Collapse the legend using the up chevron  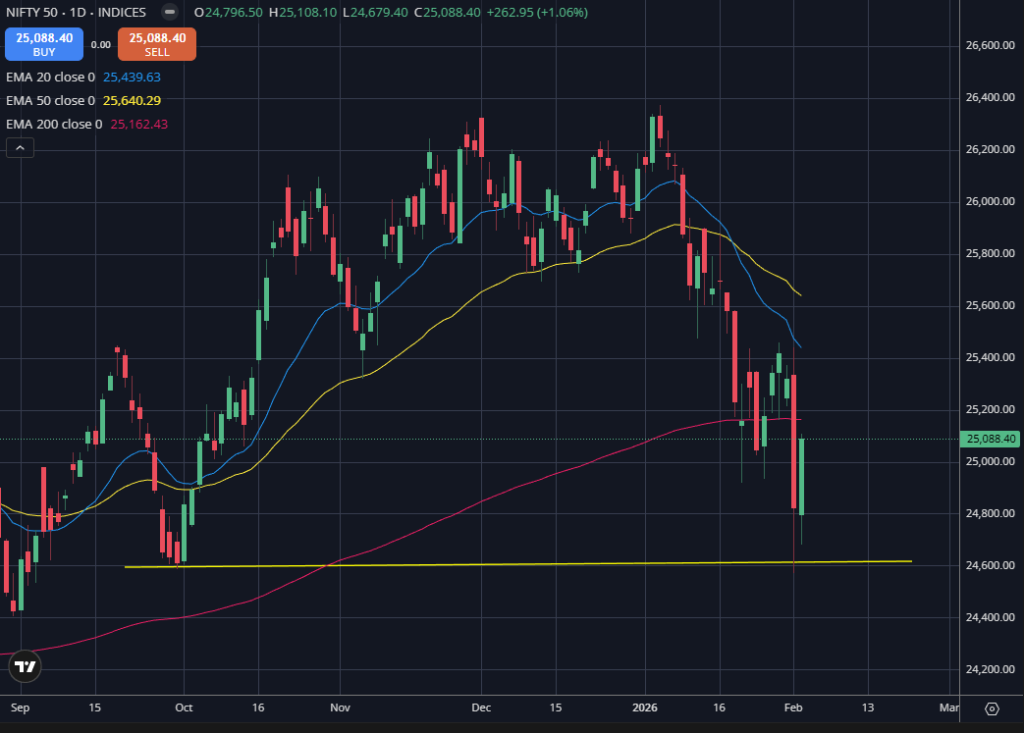point(20,147)
